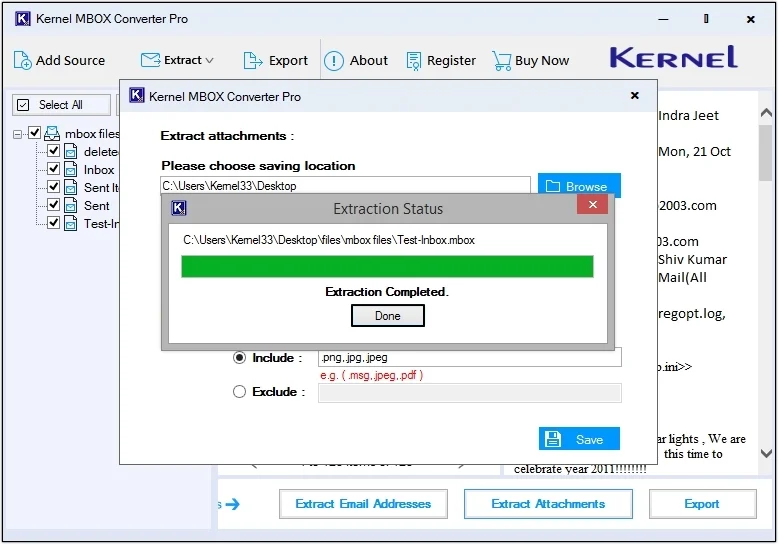Click the Include extensions input field
The image size is (779, 545).
[469, 358]
